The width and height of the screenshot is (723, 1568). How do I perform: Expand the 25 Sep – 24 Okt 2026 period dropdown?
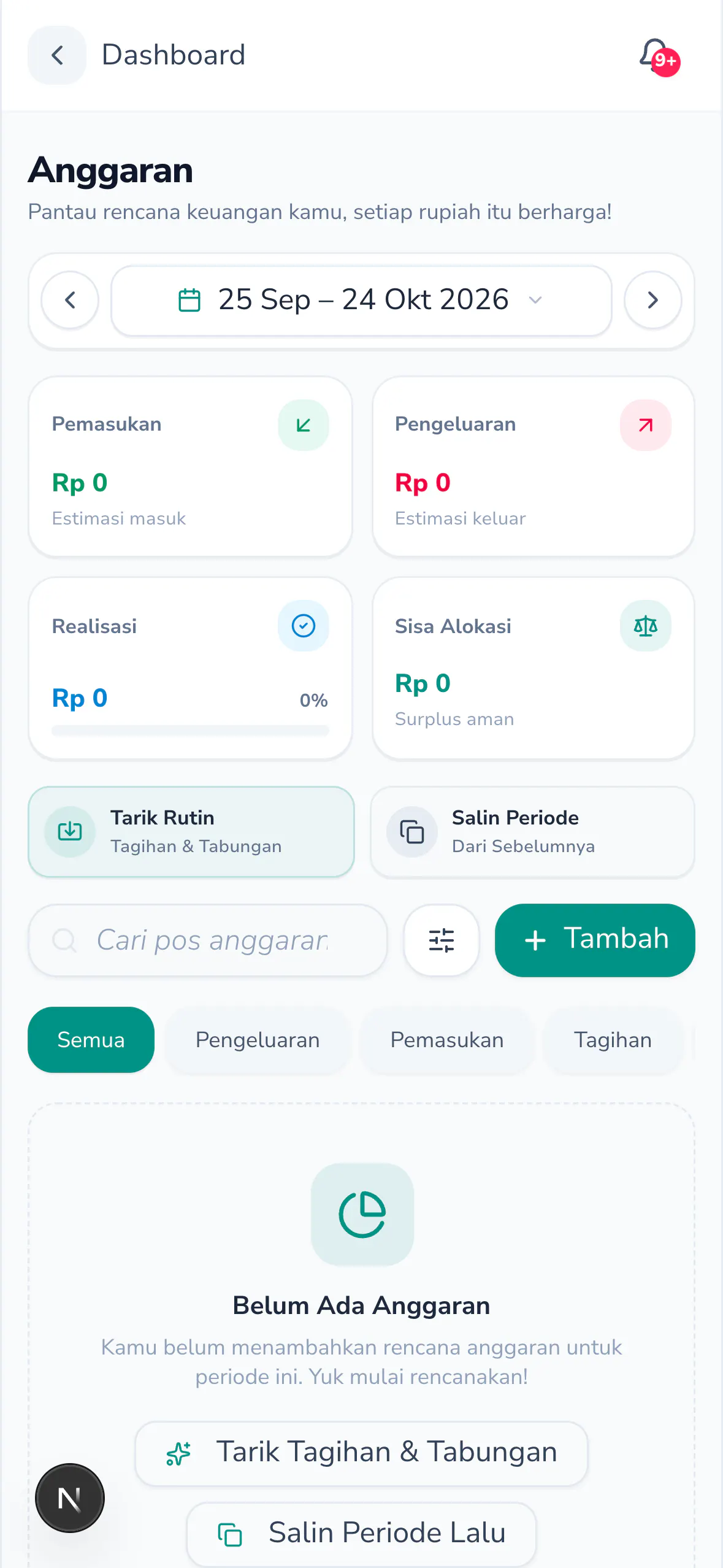(x=361, y=301)
